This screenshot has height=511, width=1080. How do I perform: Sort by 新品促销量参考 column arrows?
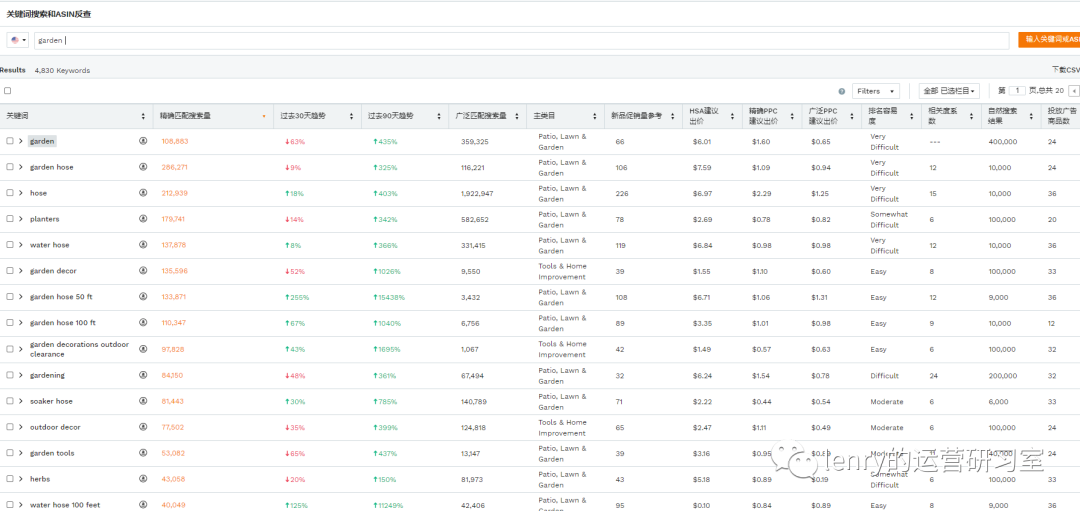coord(672,116)
